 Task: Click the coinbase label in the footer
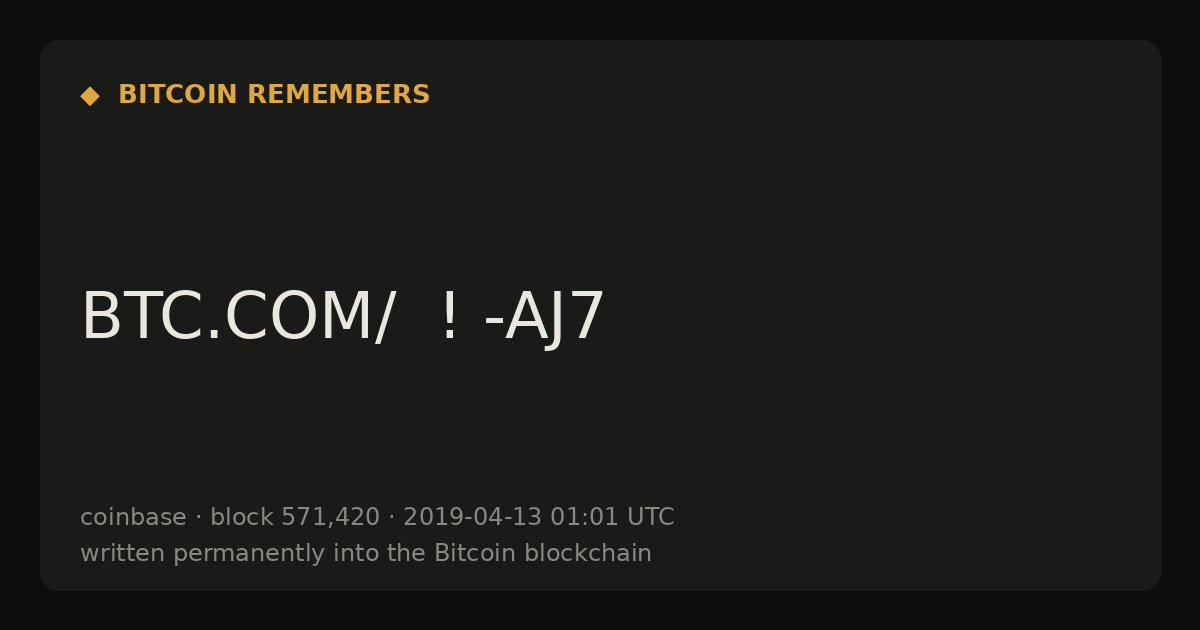(133, 517)
